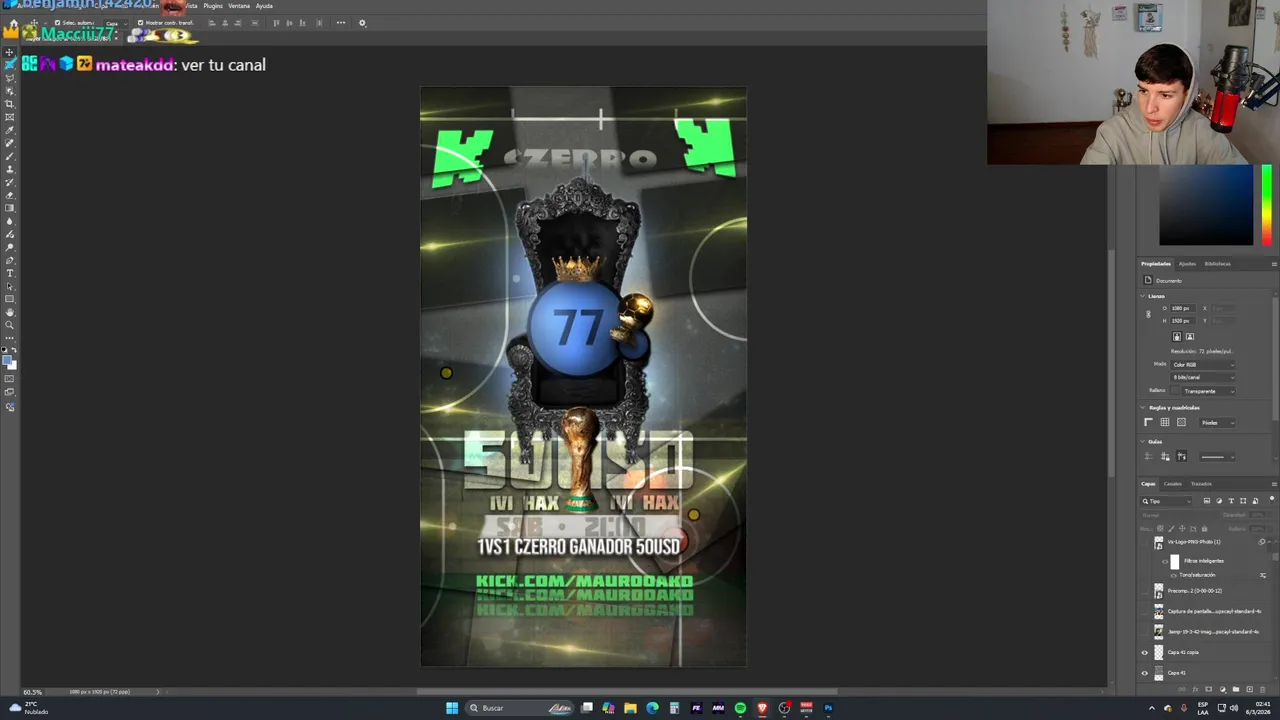Select the History Brush tool

(x=10, y=182)
